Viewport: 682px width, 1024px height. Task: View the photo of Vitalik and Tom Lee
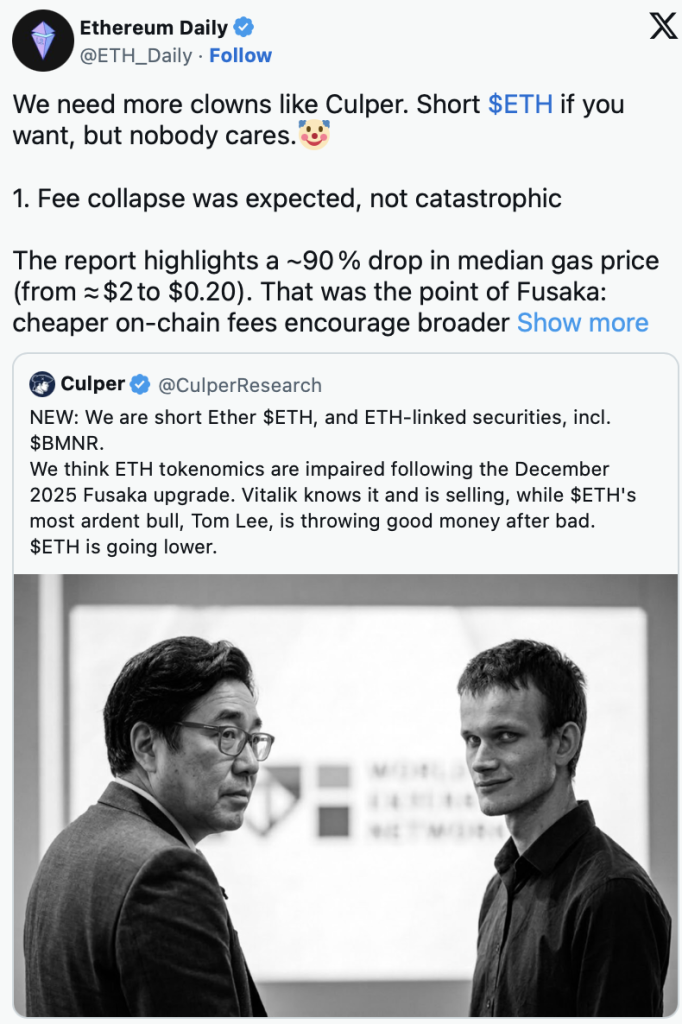341,790
